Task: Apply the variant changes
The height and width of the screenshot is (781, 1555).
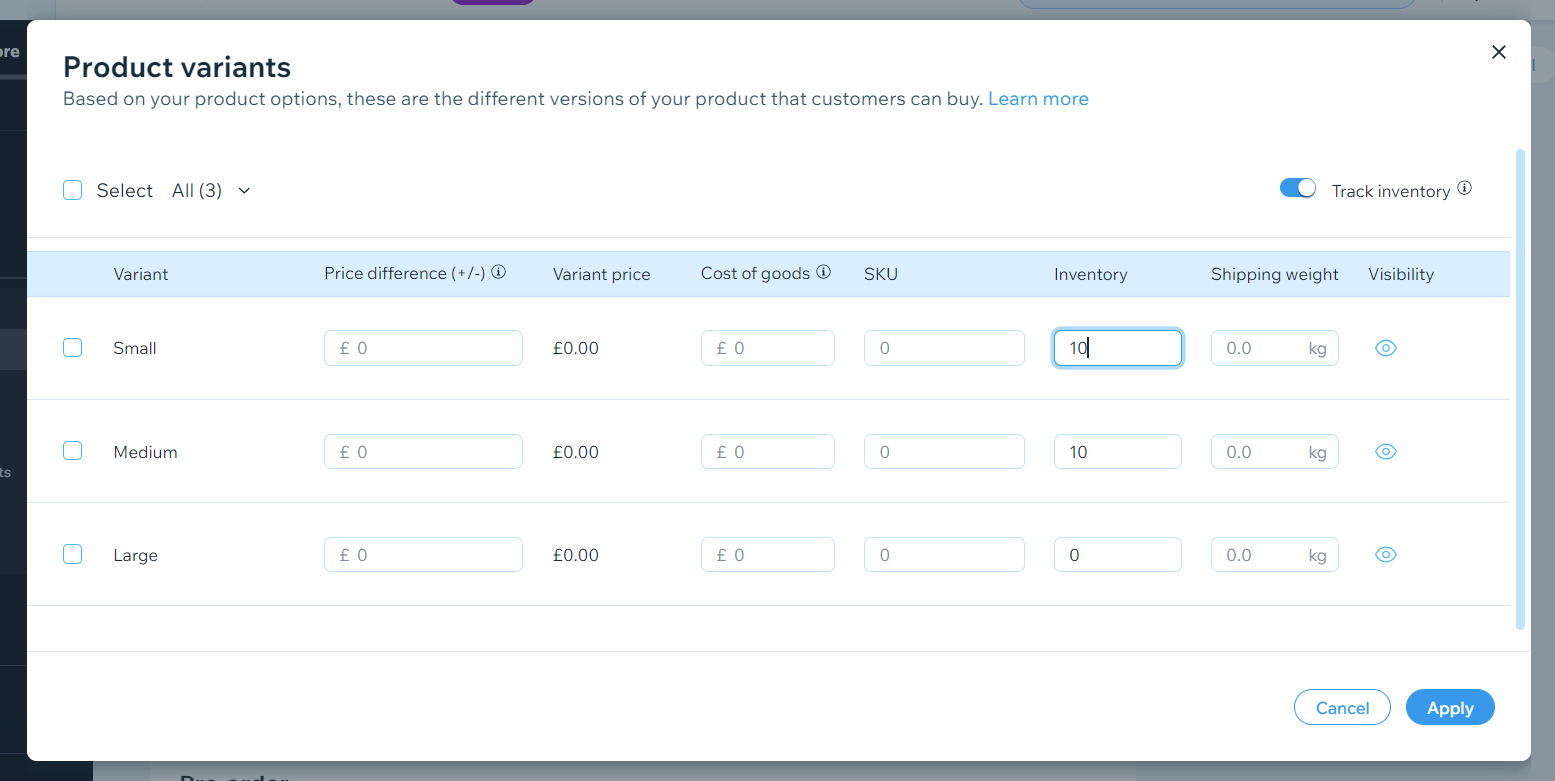Action: coord(1450,707)
